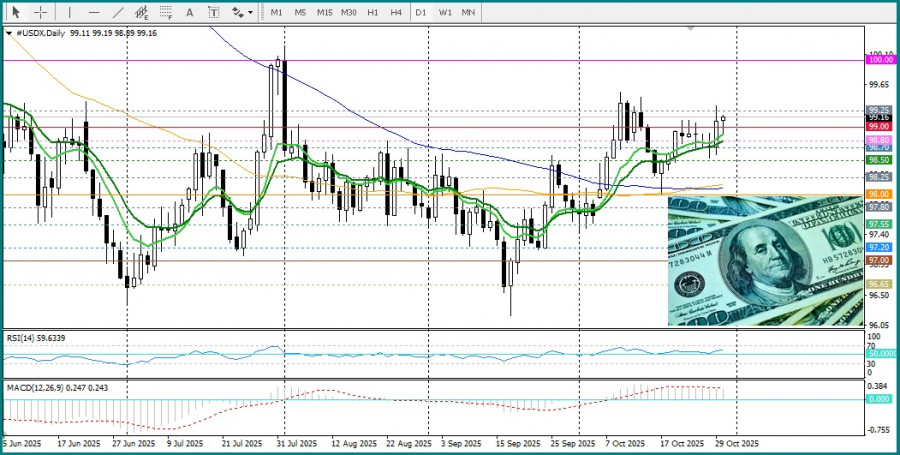Select the Fibonacci retracement tool

pos(166,12)
